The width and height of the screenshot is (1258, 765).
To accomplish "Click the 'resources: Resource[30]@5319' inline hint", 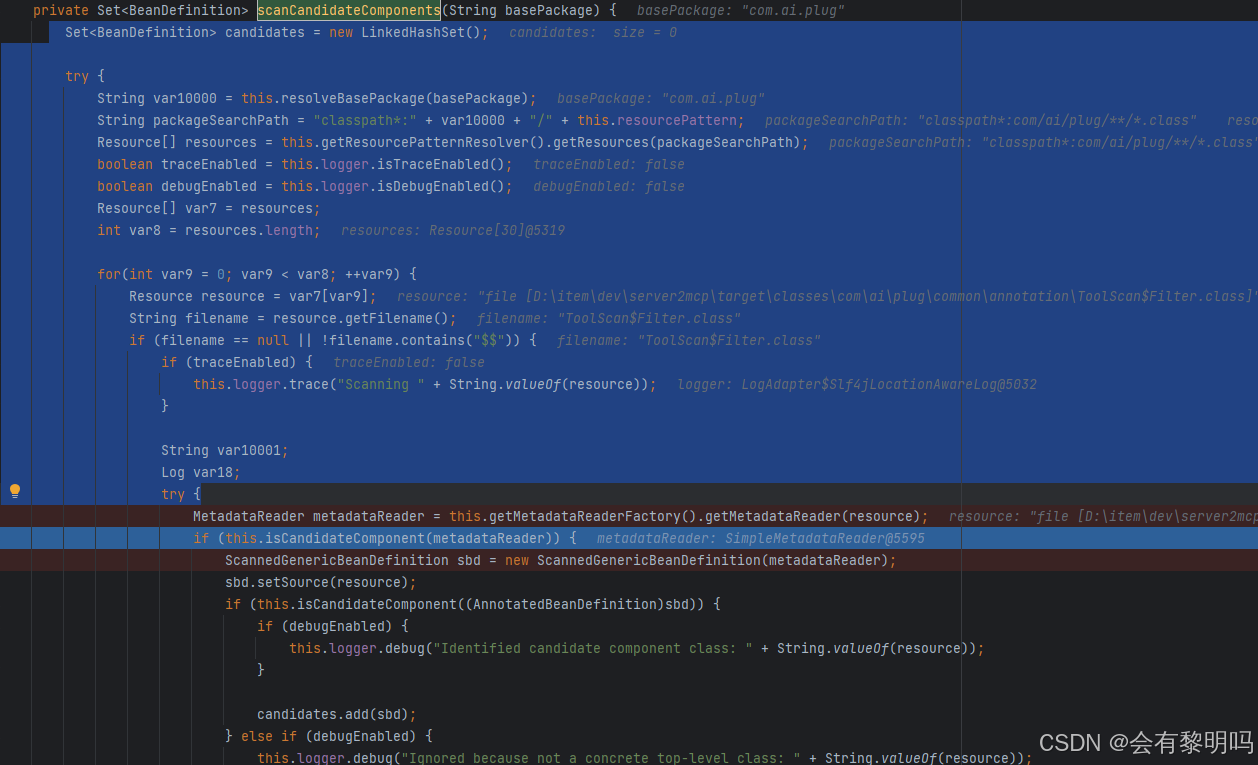I will [x=453, y=230].
